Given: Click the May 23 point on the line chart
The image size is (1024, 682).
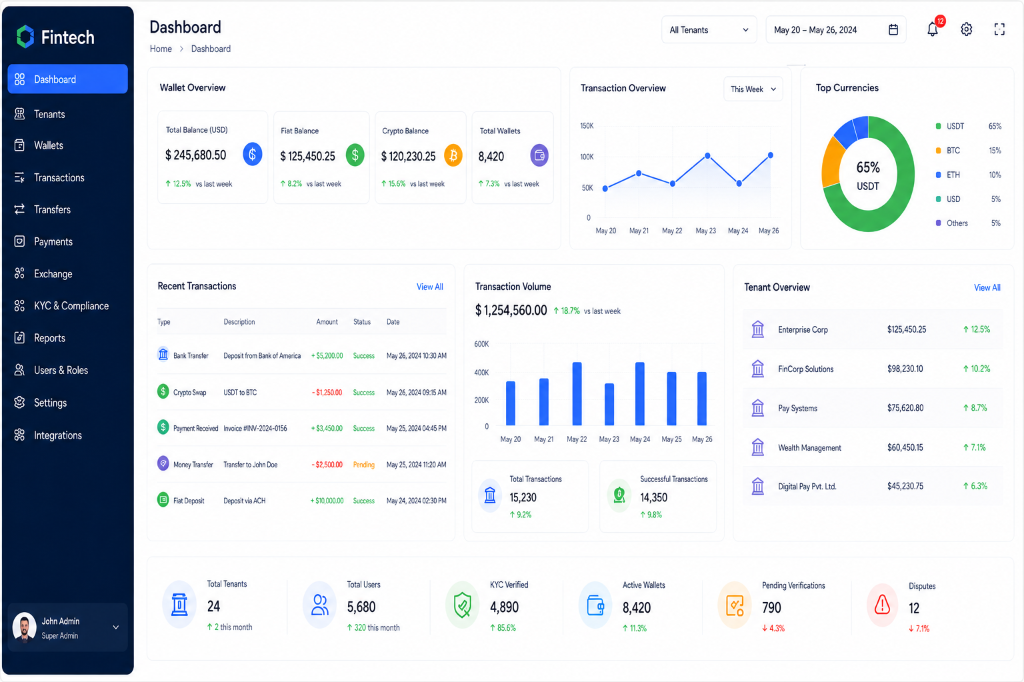Looking at the screenshot, I should tap(707, 155).
